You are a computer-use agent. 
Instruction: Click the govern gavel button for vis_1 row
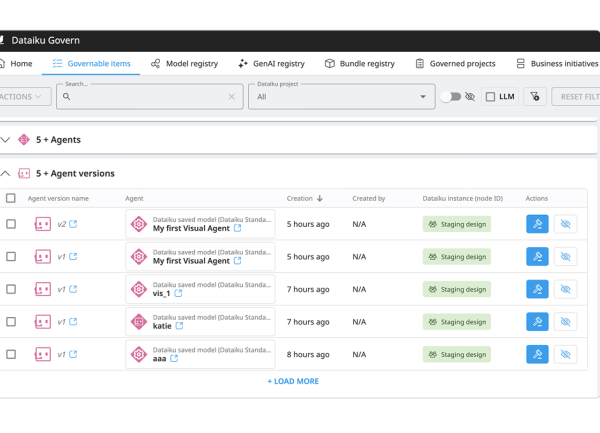coord(537,289)
